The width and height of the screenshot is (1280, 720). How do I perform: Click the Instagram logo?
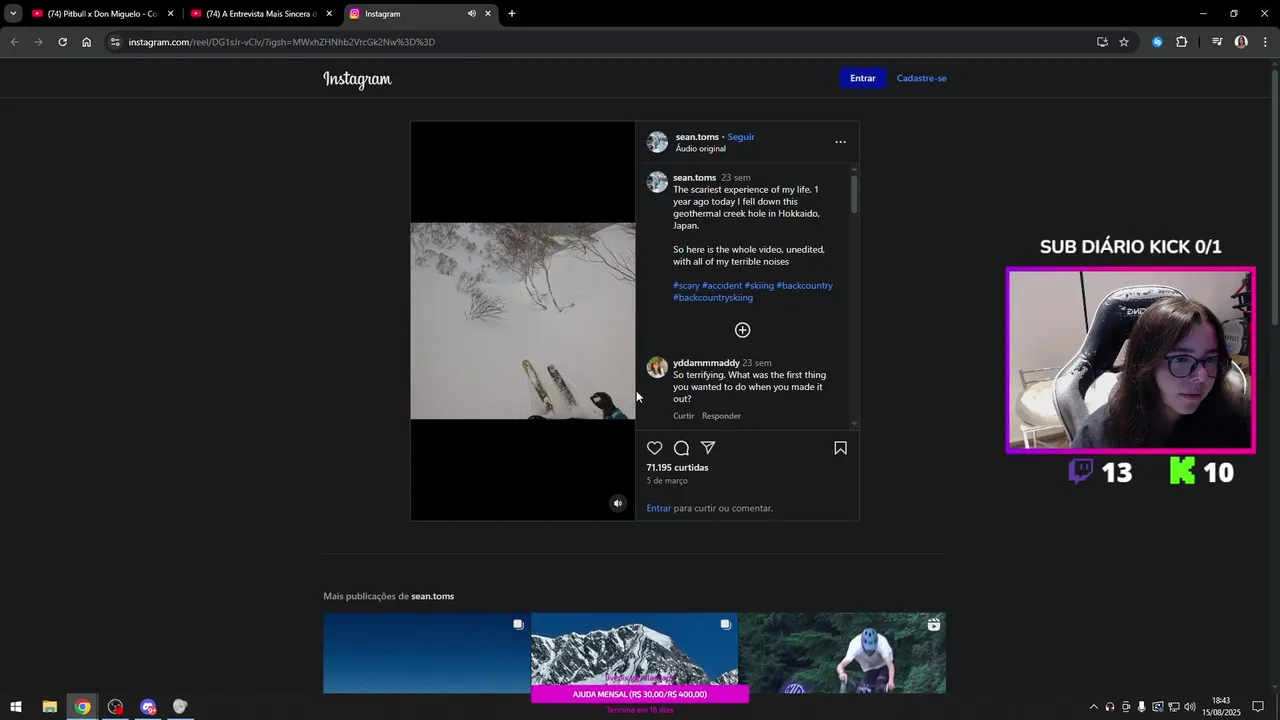pos(357,79)
